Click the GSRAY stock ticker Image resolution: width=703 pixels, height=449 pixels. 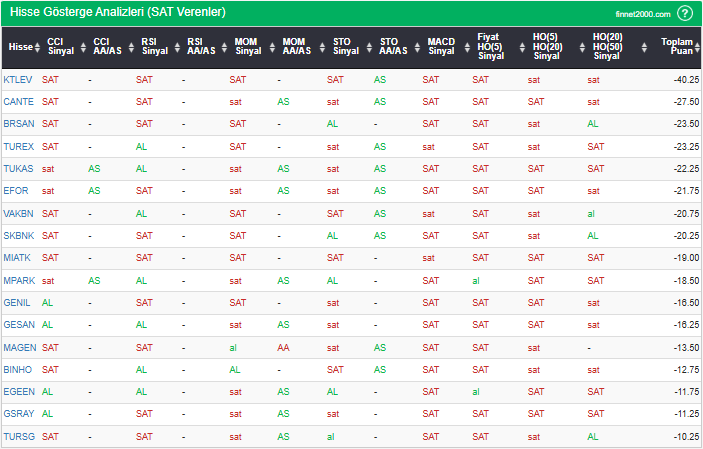(x=19, y=414)
